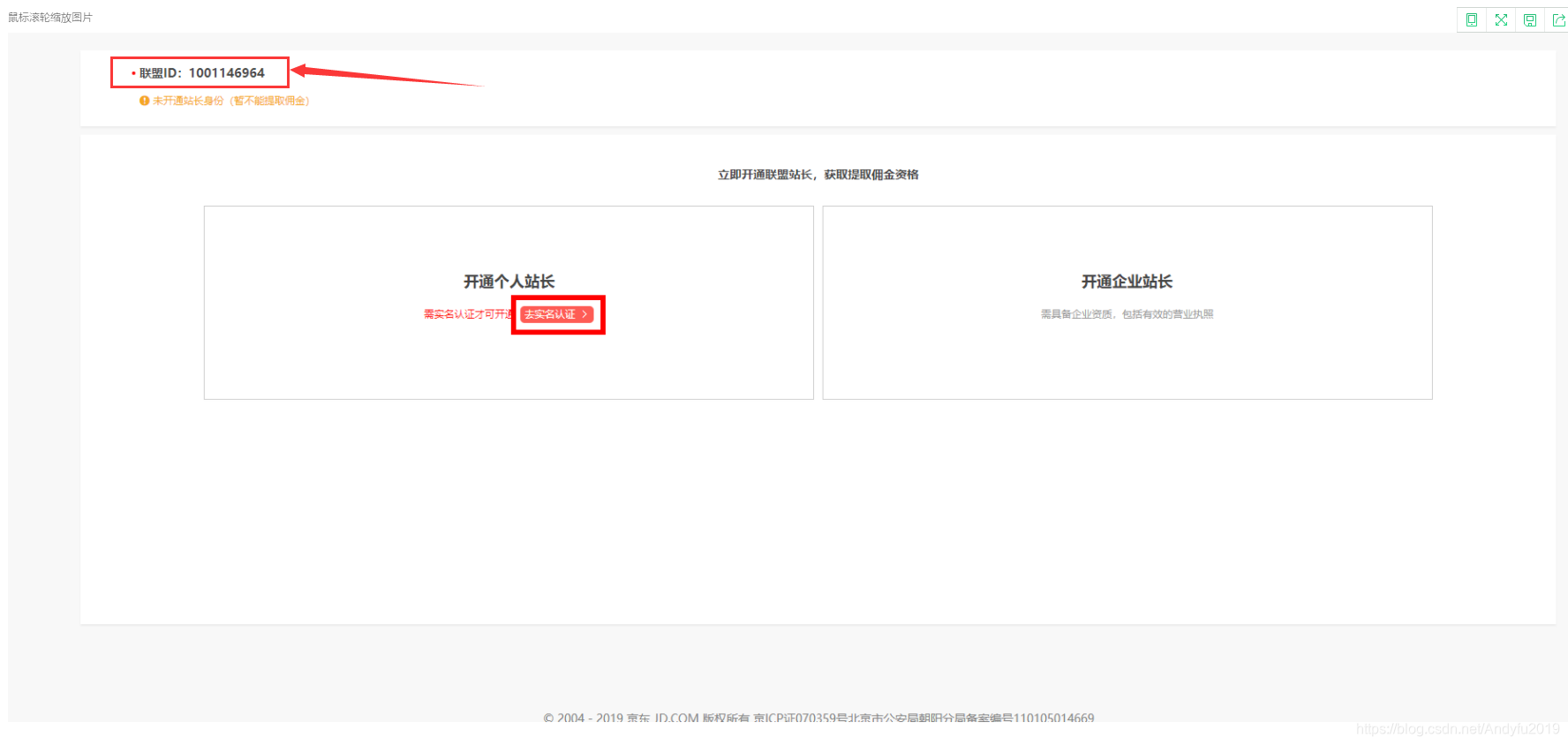The height and width of the screenshot is (745, 1568).
Task: Click the 立即开通联盟站长 headline text
Action: 818,175
